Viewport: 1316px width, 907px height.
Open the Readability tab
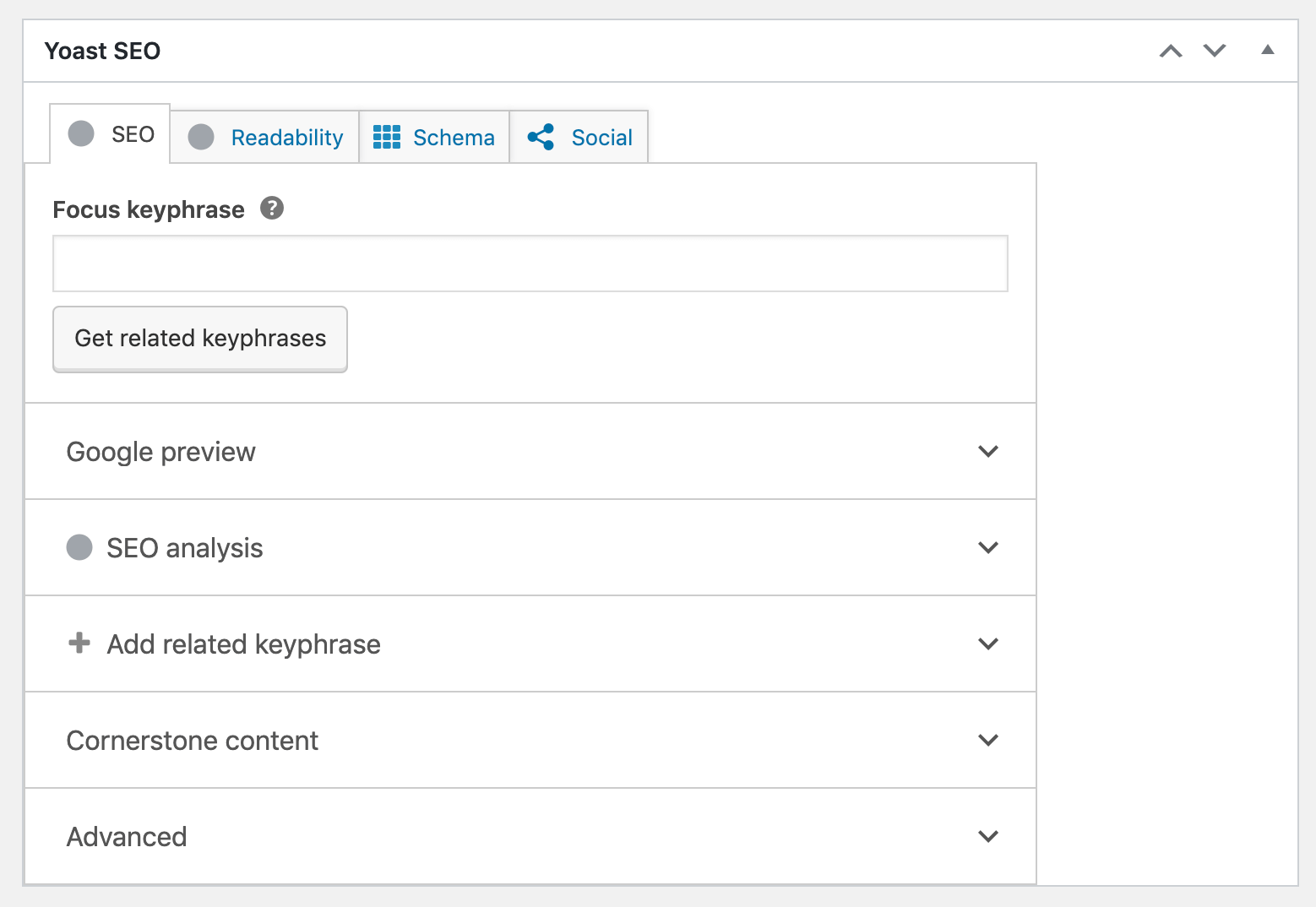click(x=265, y=137)
